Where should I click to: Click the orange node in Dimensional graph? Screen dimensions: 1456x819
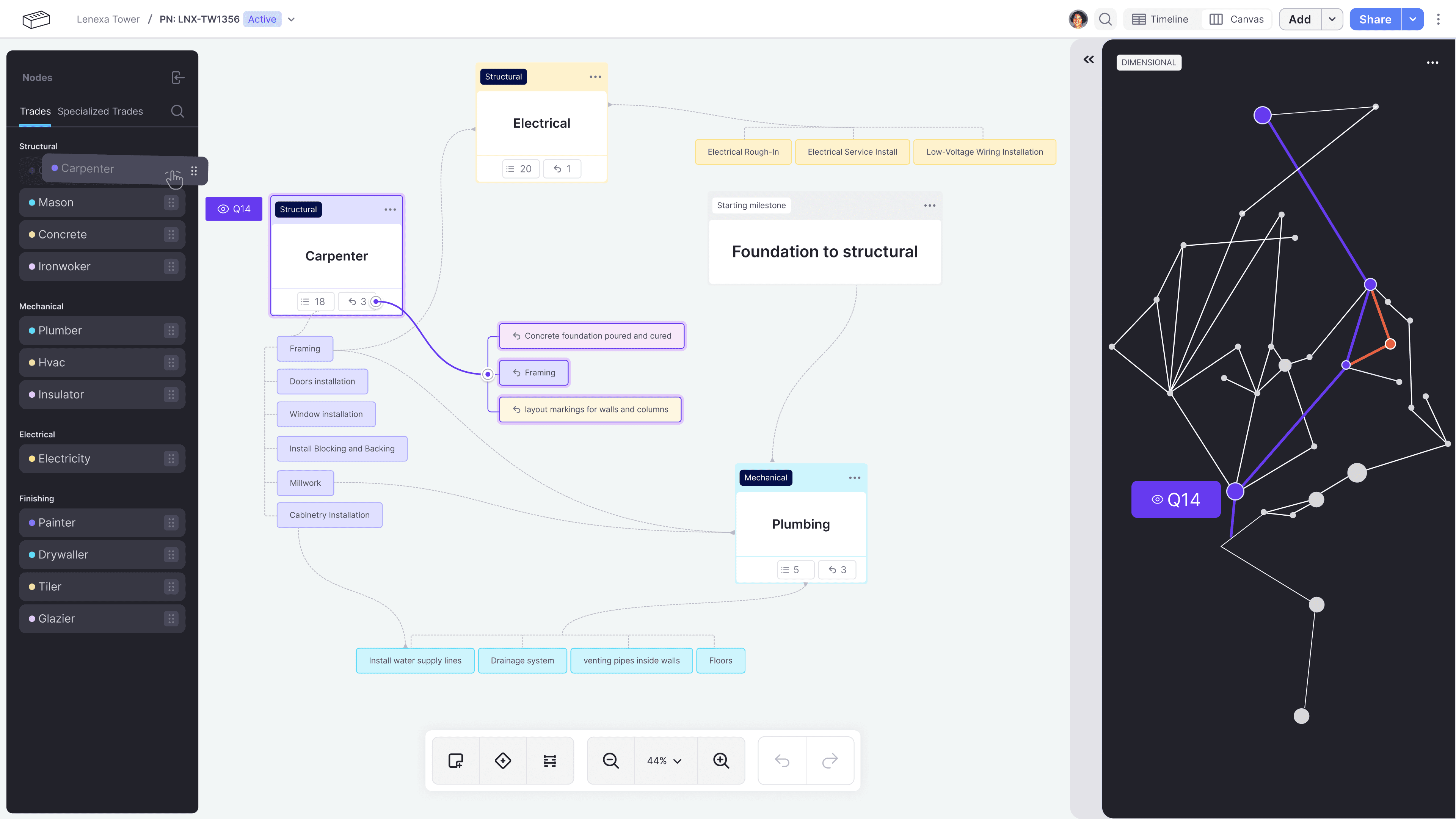point(1390,344)
